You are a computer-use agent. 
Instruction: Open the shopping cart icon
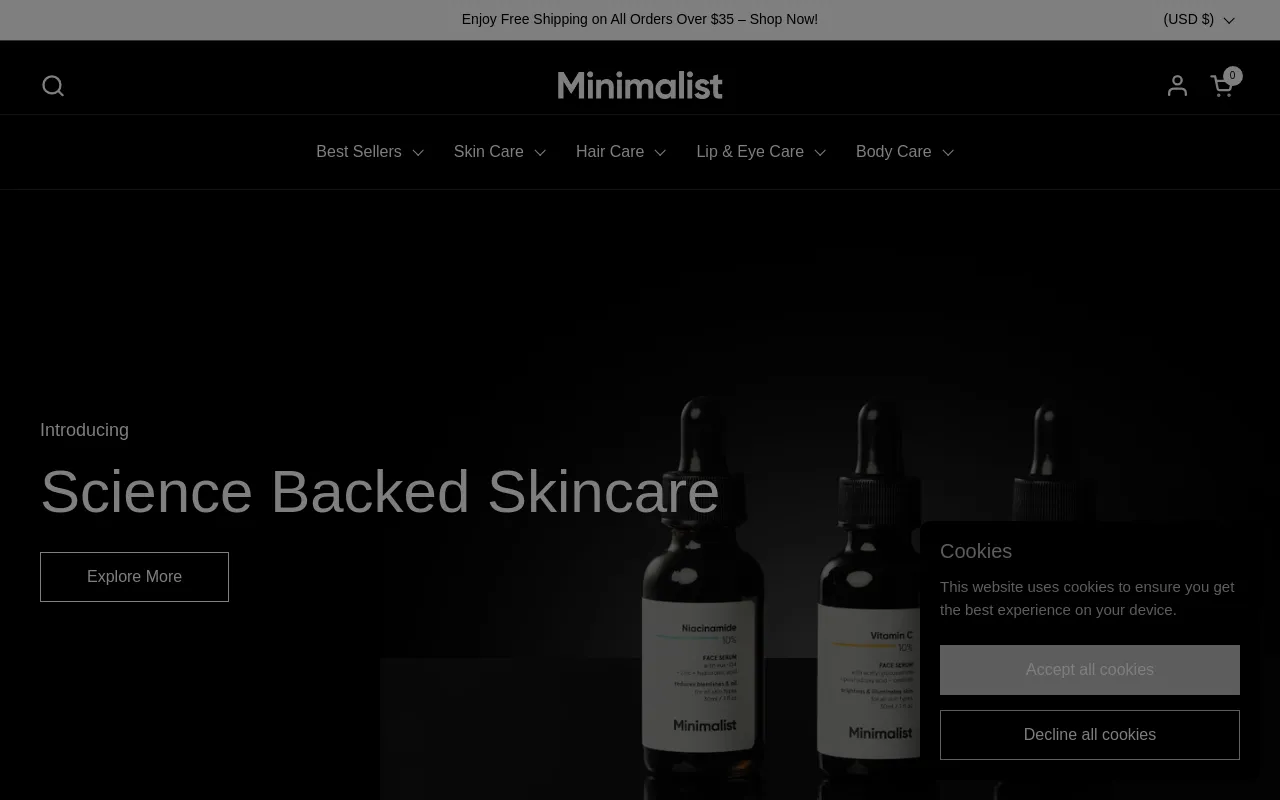pos(1221,87)
